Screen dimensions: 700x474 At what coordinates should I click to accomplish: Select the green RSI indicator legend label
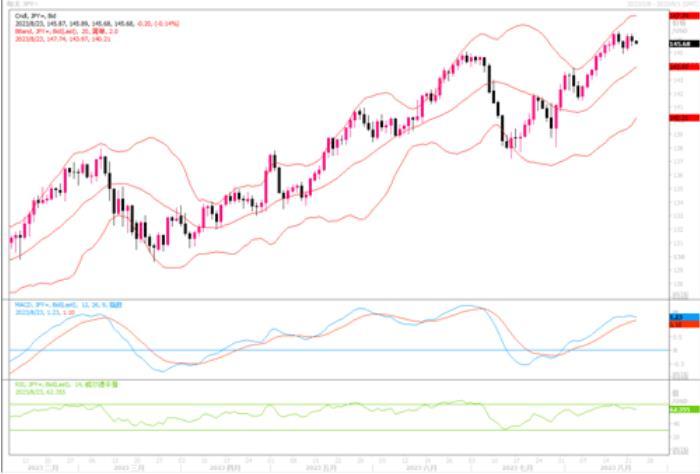point(60,384)
